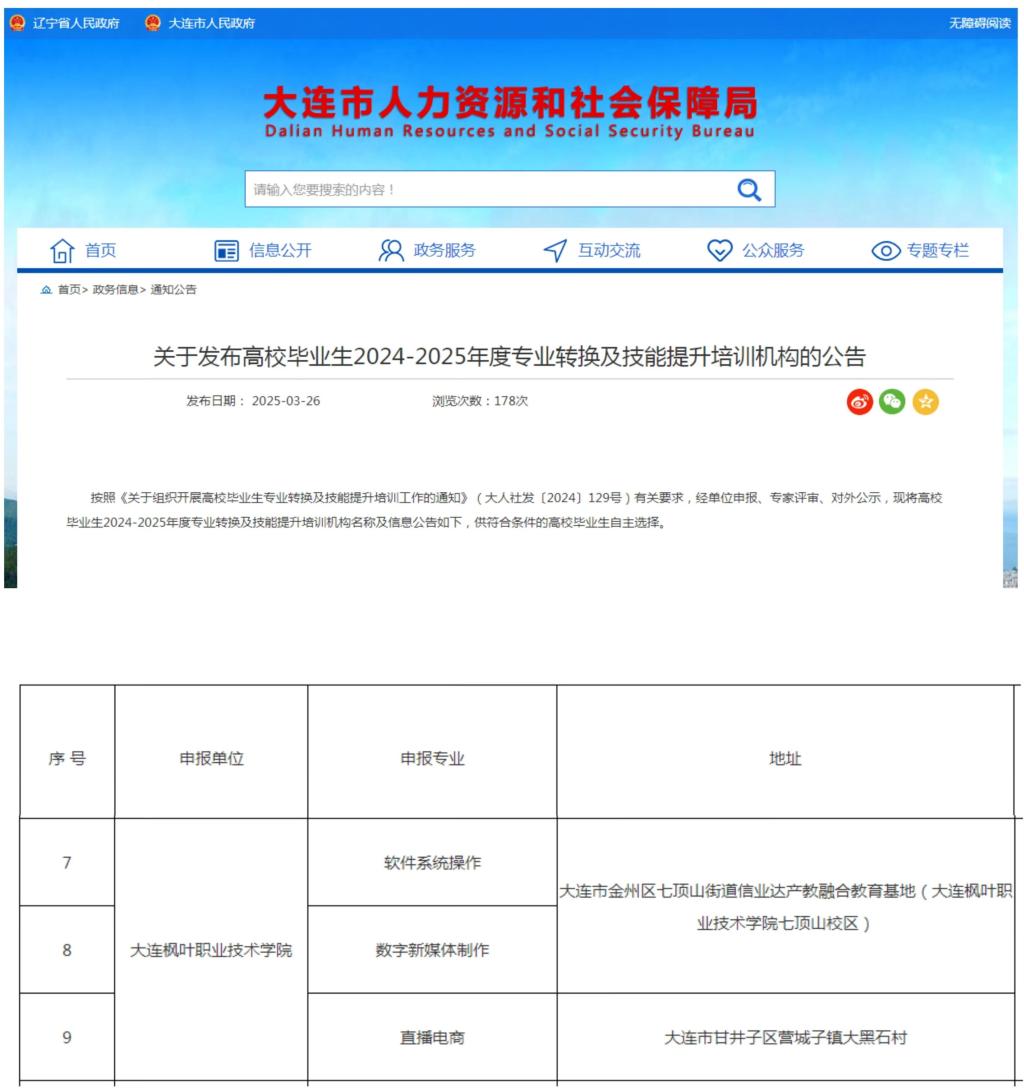
Task: Open the 大连市人民政府 link
Action: pos(211,23)
